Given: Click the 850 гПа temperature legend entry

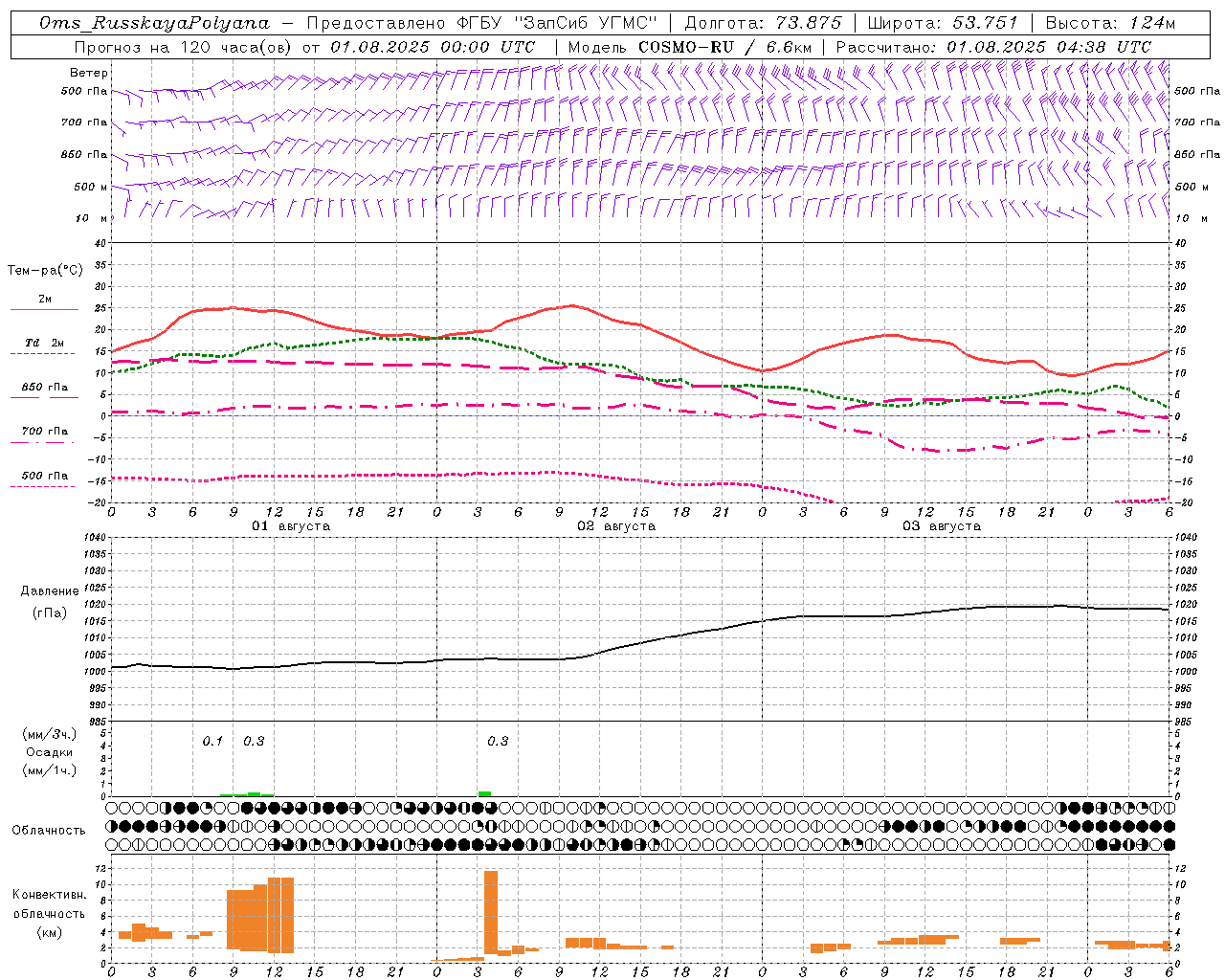Looking at the screenshot, I should click(x=44, y=388).
